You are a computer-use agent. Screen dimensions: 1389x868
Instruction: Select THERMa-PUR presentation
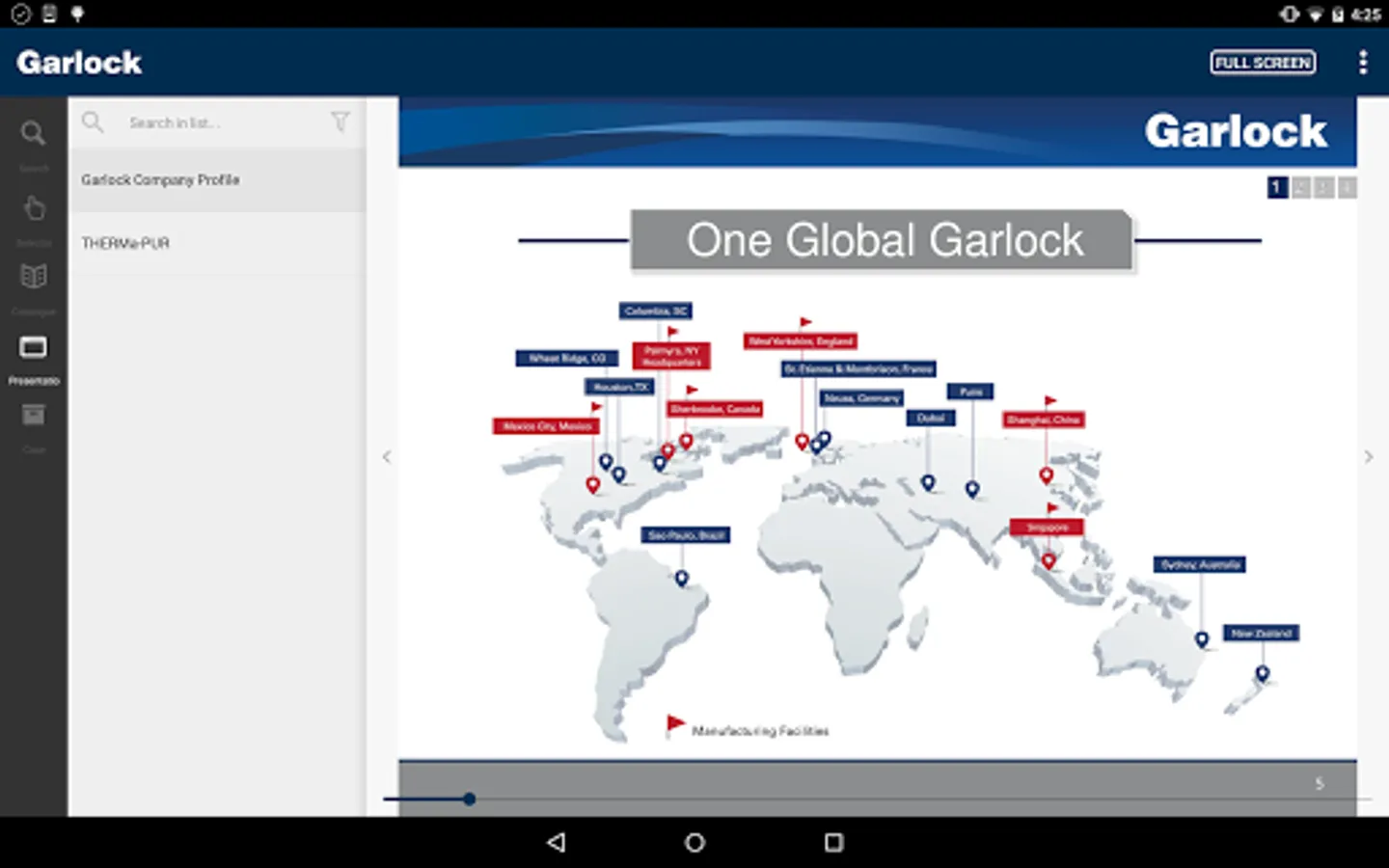click(217, 244)
